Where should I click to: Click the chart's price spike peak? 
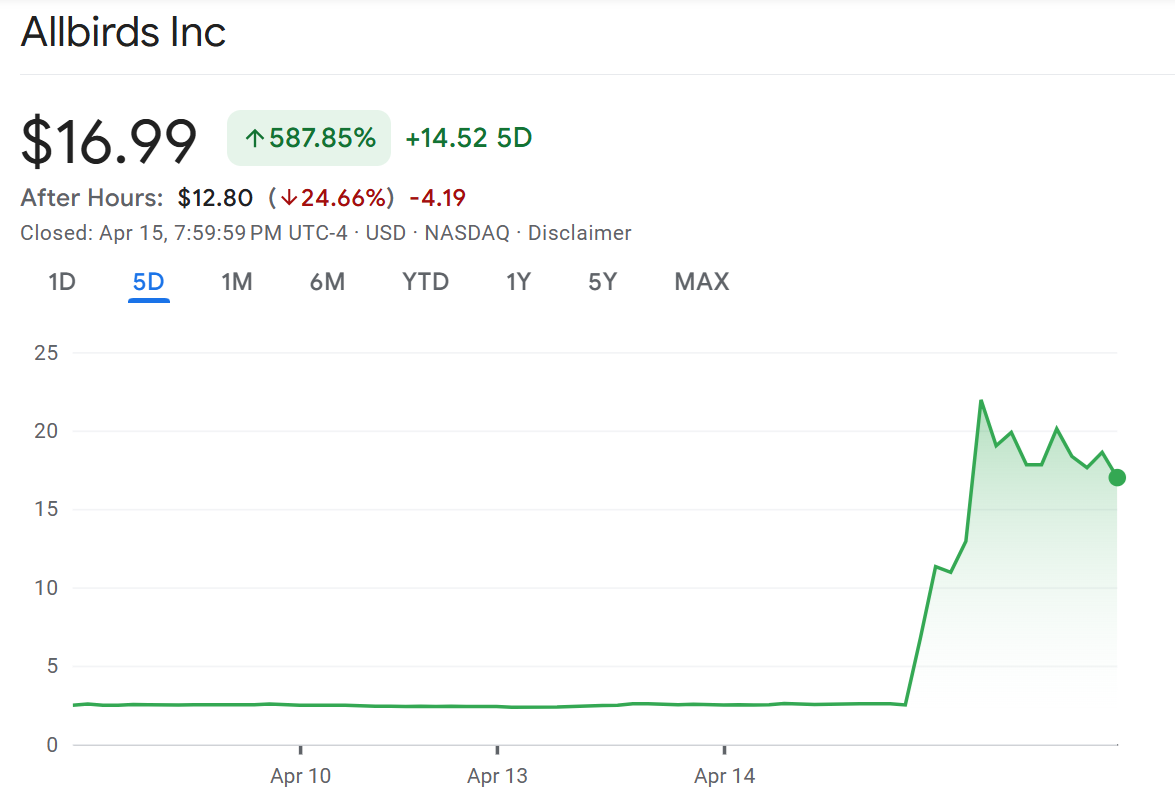(x=981, y=400)
